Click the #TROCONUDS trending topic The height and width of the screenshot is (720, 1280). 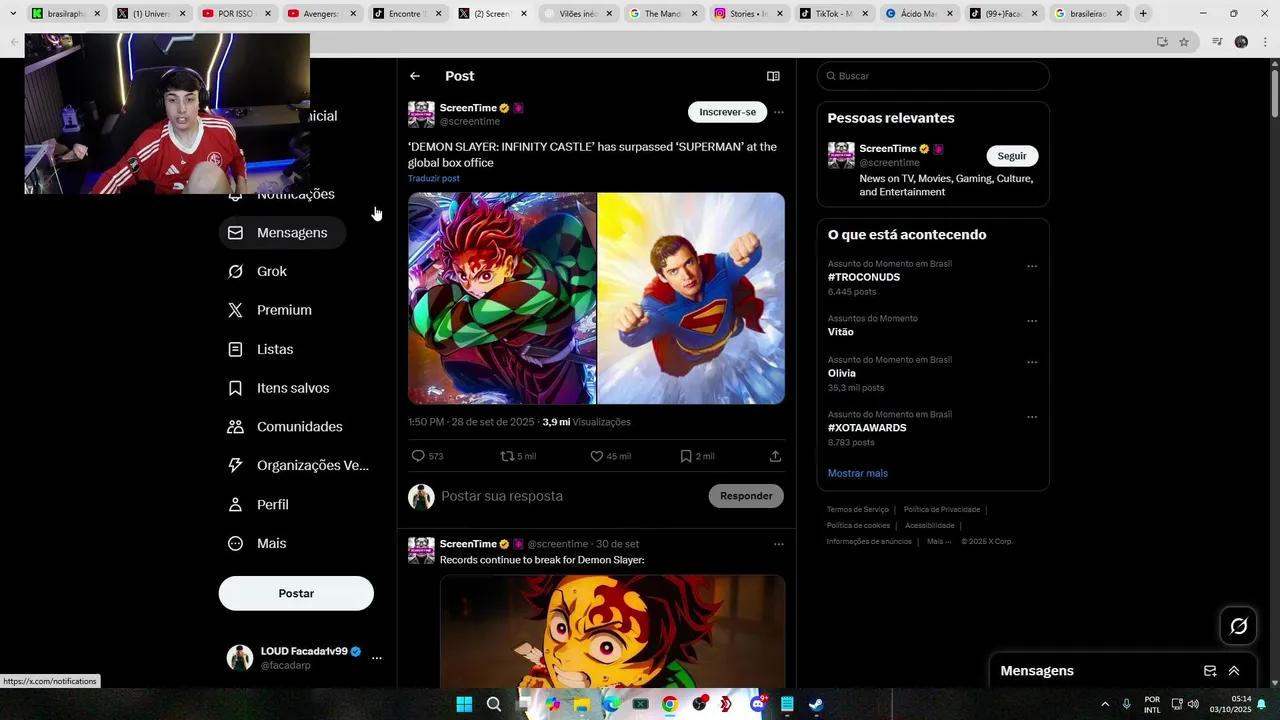point(864,277)
